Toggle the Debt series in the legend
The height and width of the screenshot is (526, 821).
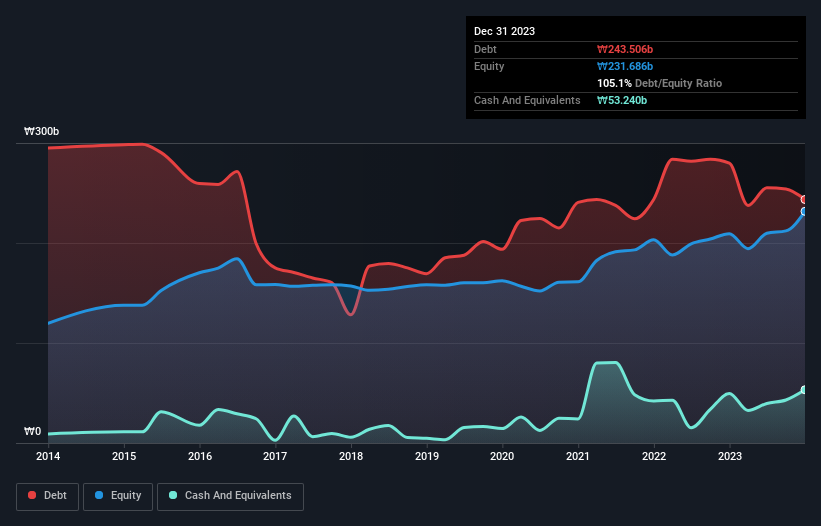(47, 496)
